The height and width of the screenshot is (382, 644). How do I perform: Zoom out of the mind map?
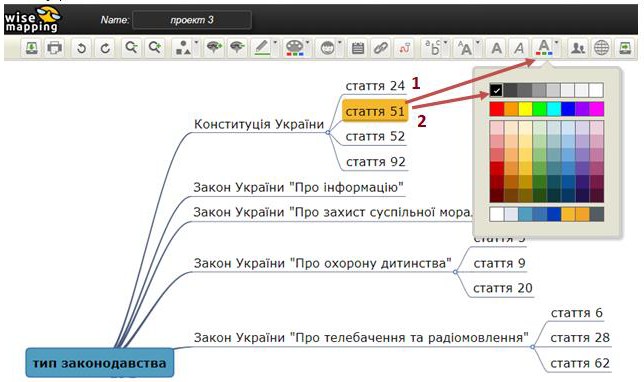[131, 48]
